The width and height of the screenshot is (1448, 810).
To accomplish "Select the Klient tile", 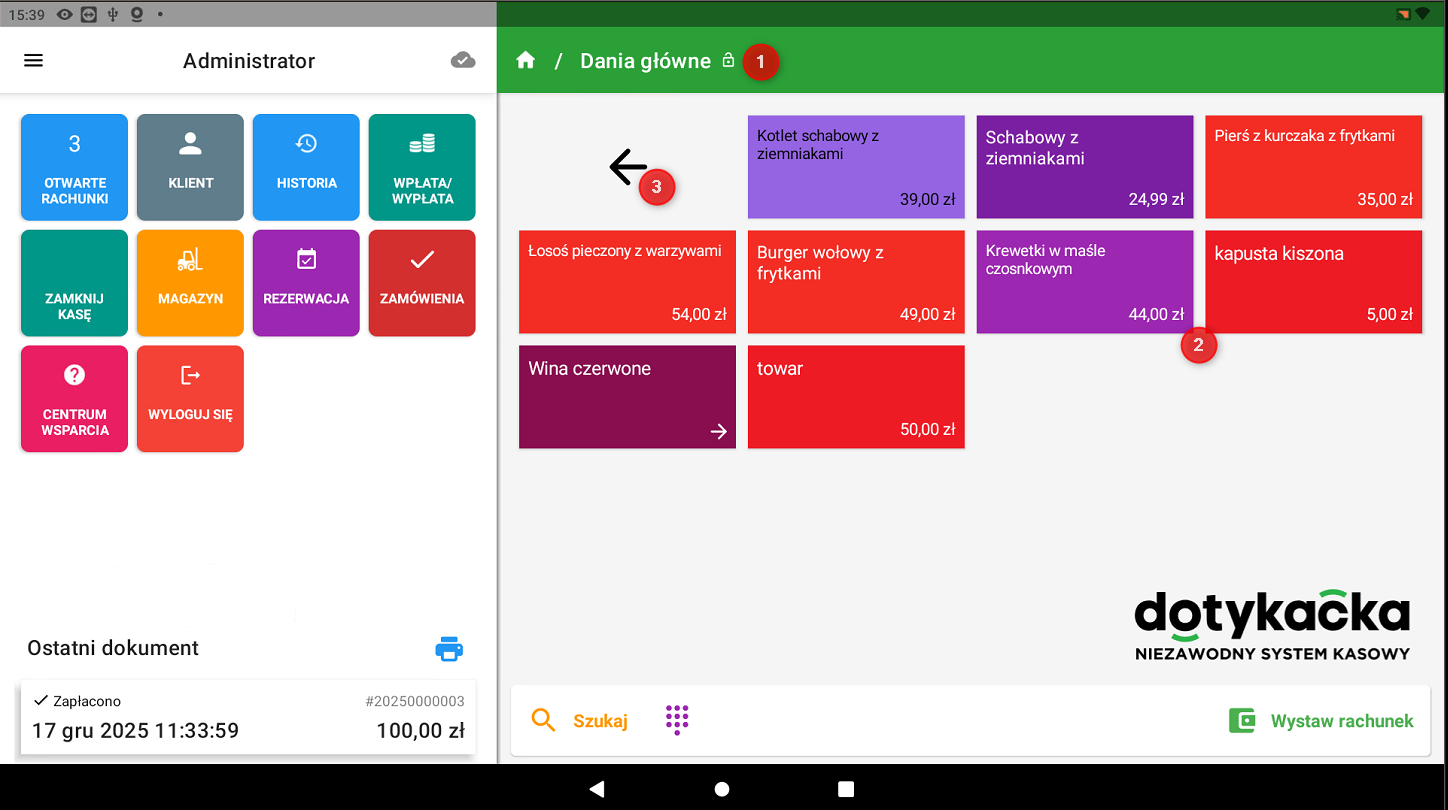I will [x=190, y=167].
